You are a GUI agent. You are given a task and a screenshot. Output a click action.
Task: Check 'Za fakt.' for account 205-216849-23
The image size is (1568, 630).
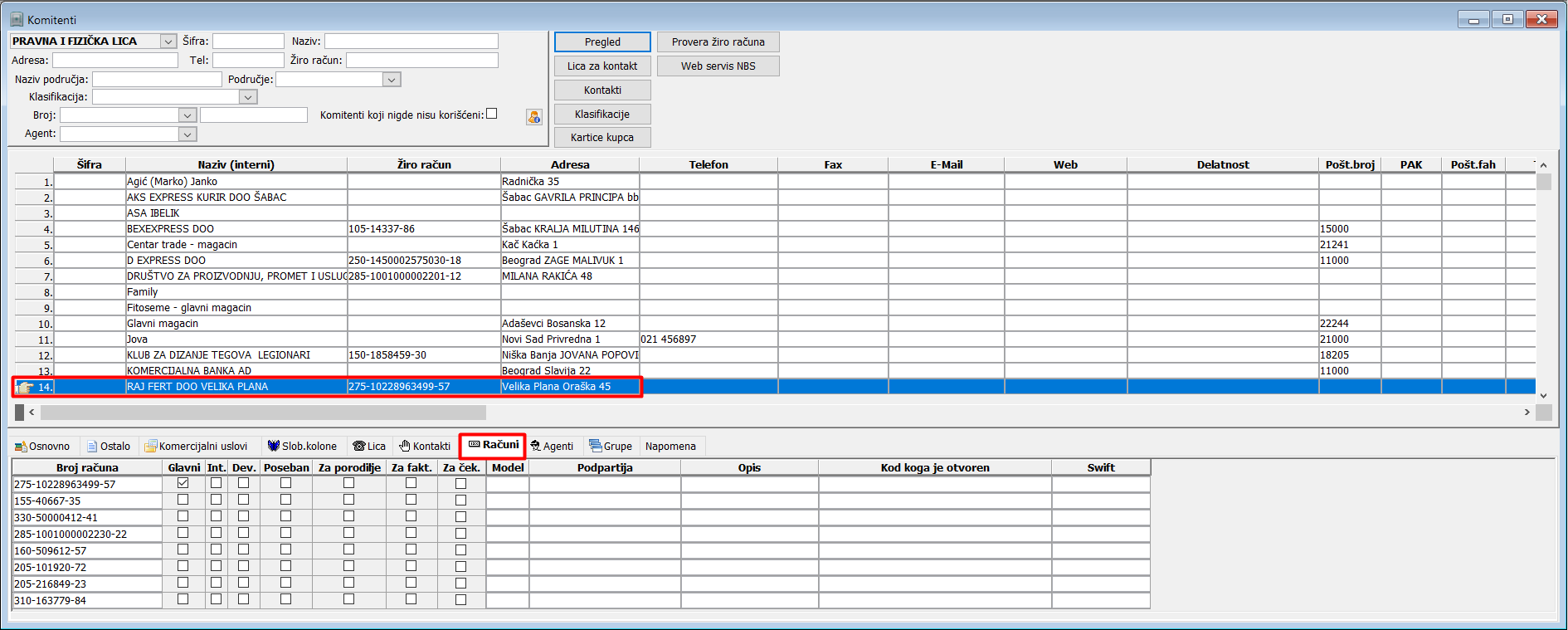pos(411,583)
